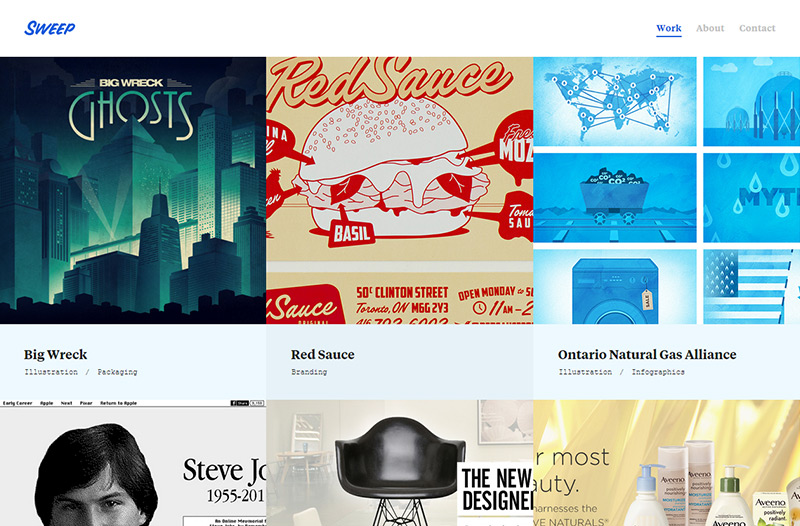Open the Aveeno products project thumbnail
This screenshot has height=526, width=800.
click(x=666, y=463)
